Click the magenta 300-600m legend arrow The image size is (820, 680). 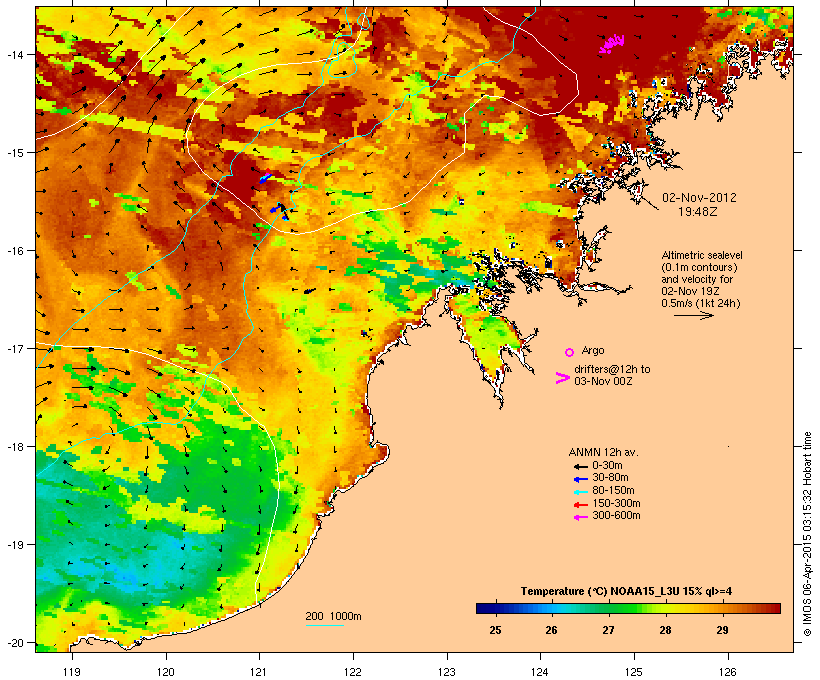pos(580,517)
